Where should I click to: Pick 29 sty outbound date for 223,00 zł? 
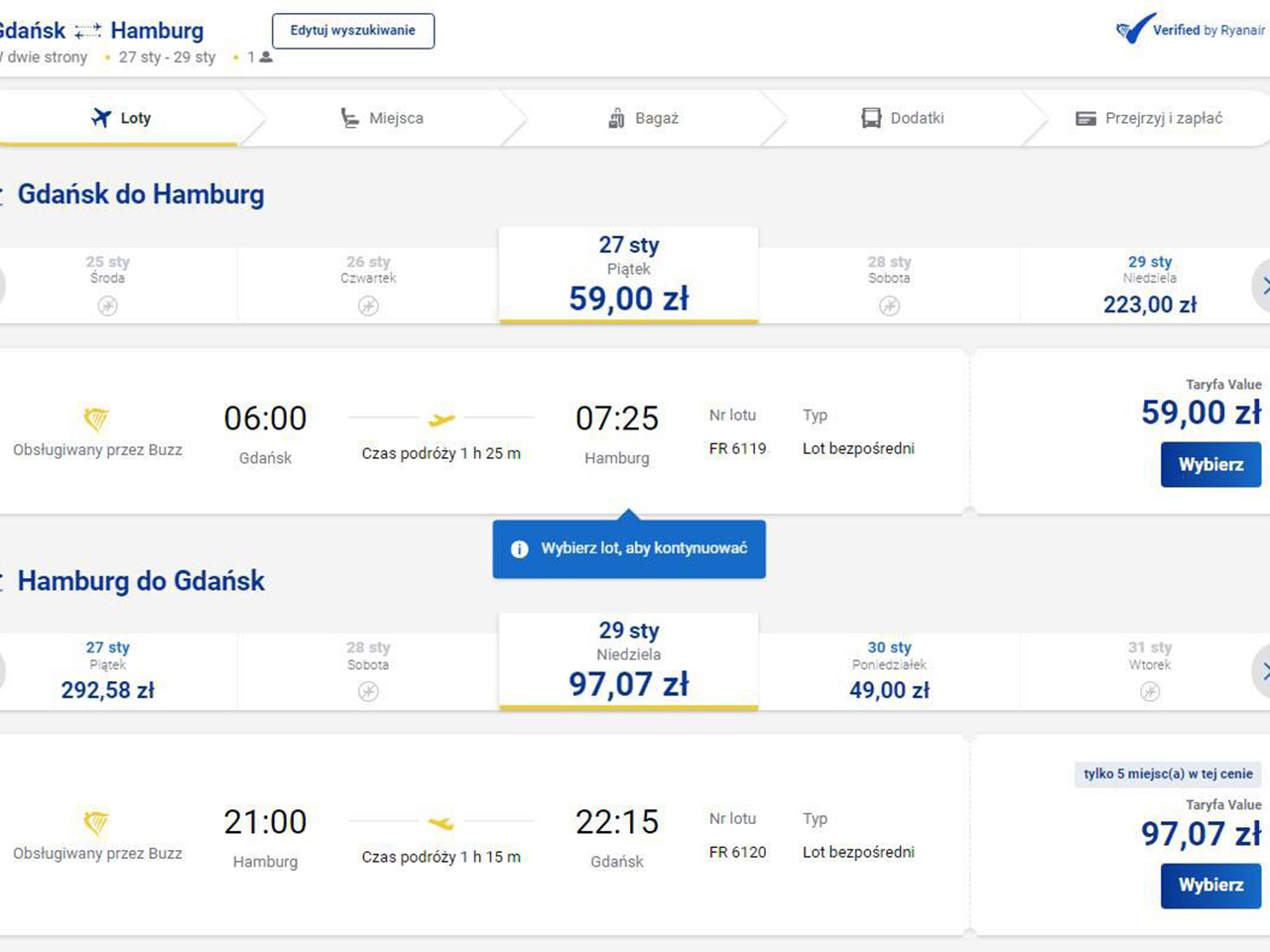point(1149,285)
